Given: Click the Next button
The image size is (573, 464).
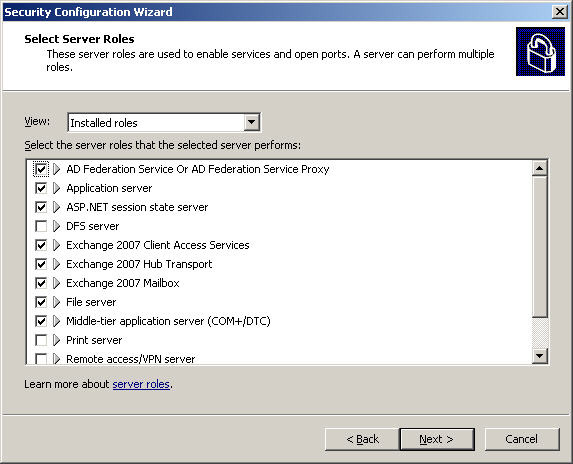Looking at the screenshot, I should click(x=437, y=439).
